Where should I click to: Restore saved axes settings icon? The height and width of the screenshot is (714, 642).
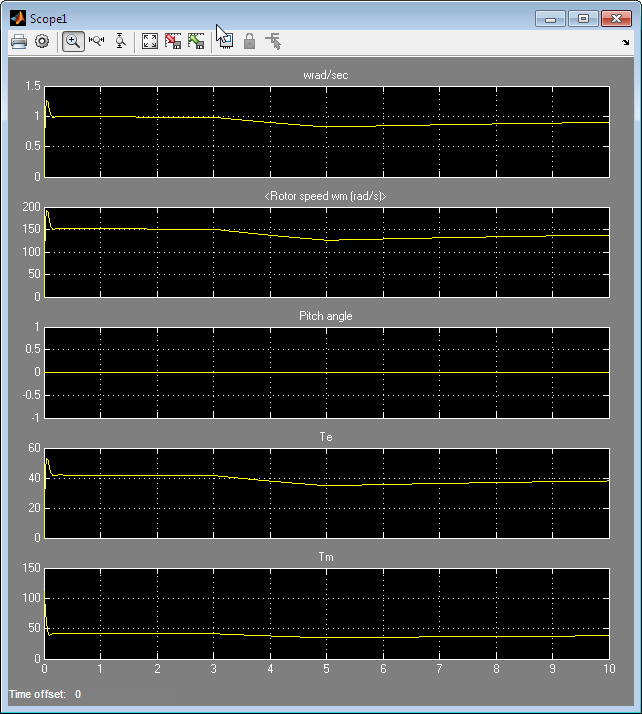click(196, 41)
